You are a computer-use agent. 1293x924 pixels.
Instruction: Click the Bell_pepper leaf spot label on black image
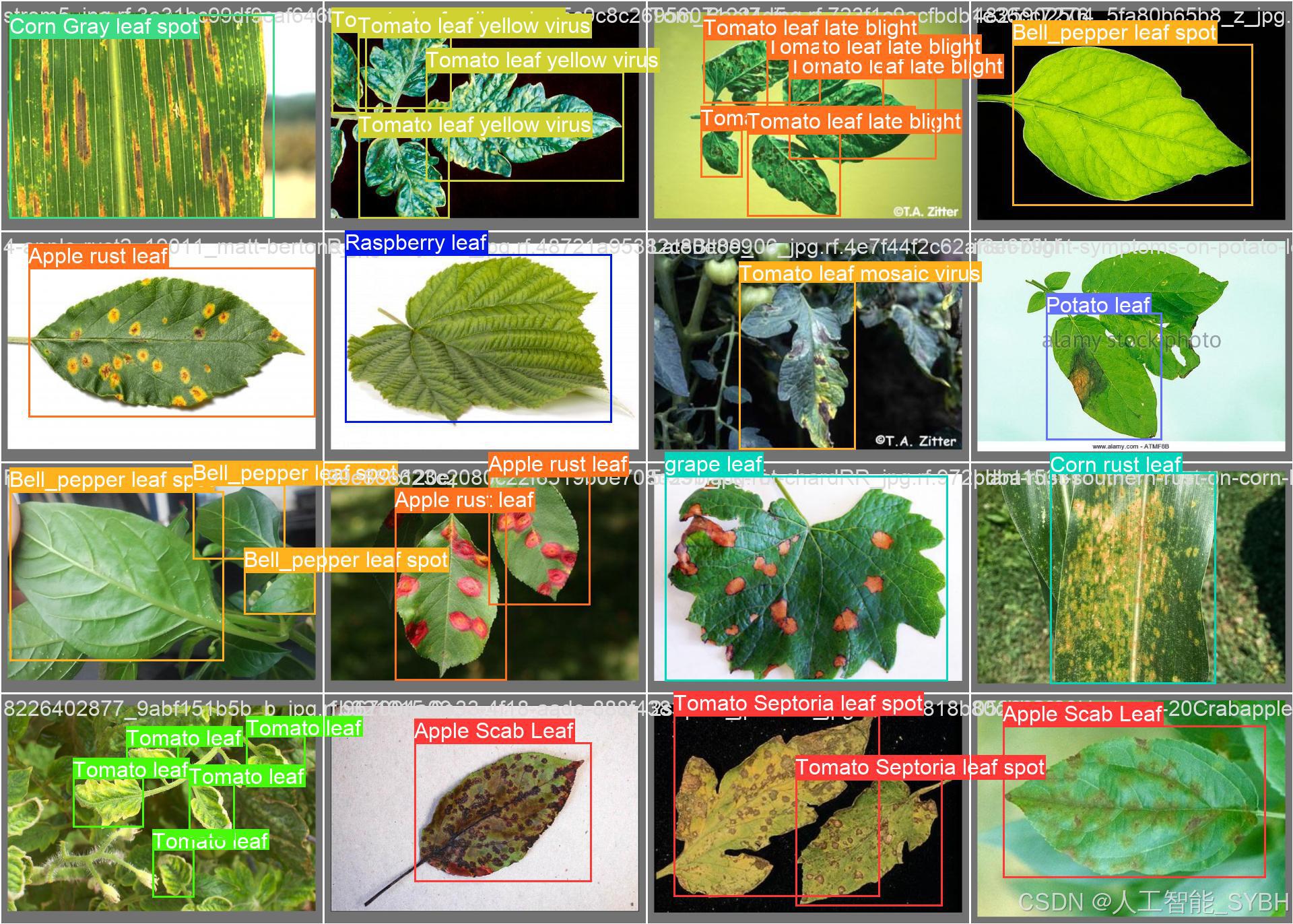pyautogui.click(x=1114, y=33)
